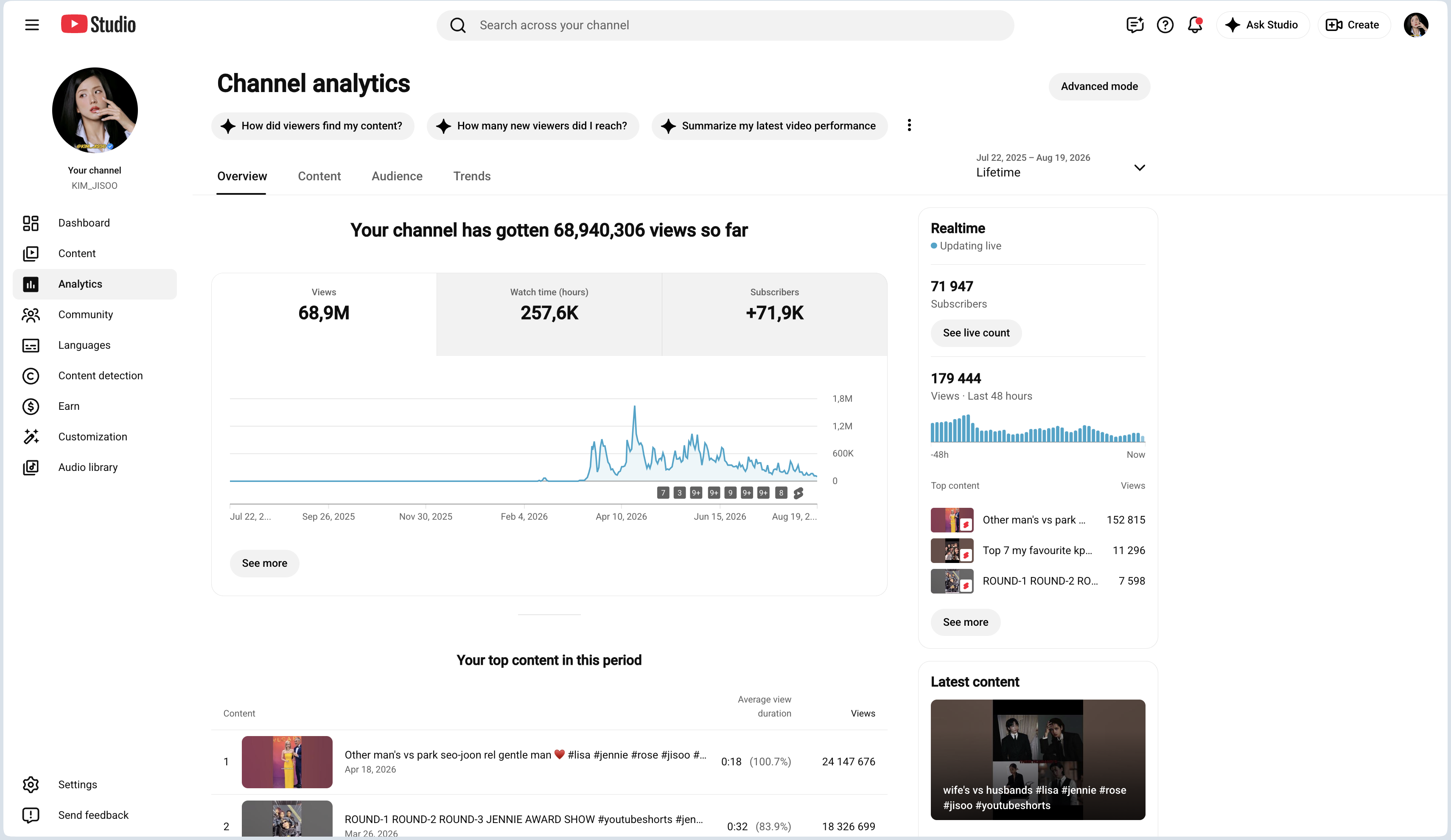Image resolution: width=1451 pixels, height=840 pixels.
Task: Click the Advanced mode button
Action: pos(1099,87)
